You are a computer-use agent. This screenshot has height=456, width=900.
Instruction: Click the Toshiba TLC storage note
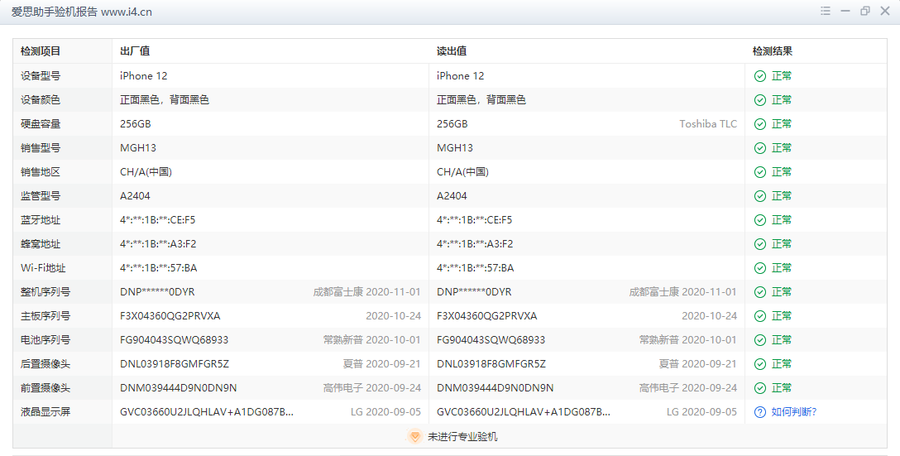click(x=708, y=124)
